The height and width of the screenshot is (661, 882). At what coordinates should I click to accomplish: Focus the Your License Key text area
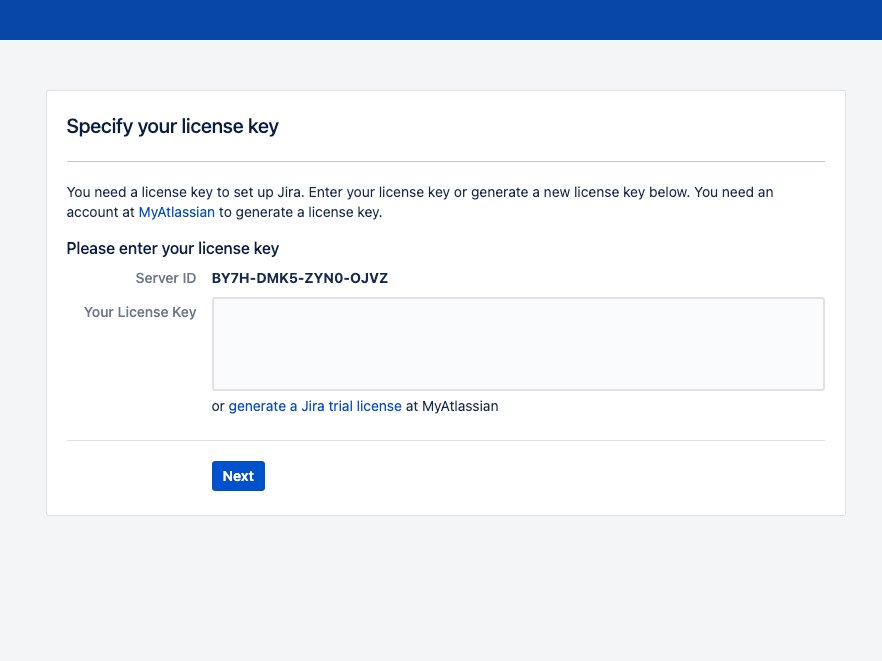click(x=518, y=344)
